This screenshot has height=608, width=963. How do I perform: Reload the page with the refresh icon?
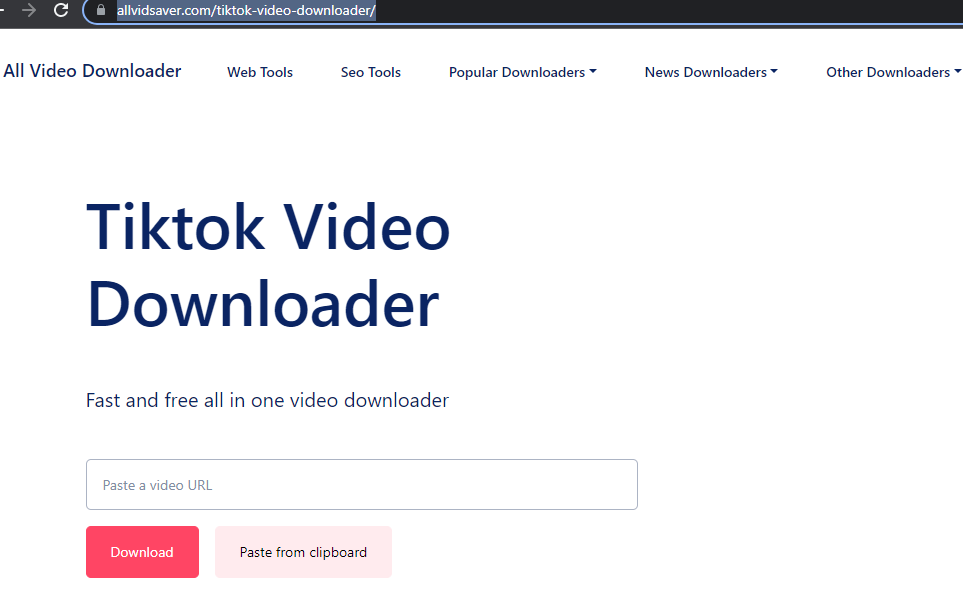[61, 10]
